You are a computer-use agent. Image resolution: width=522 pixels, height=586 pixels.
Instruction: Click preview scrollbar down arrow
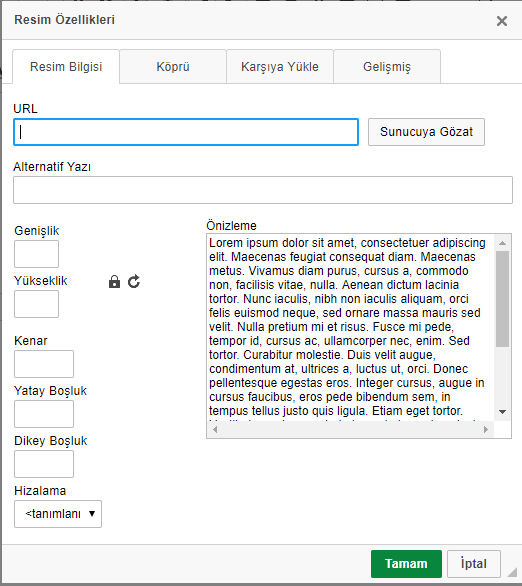pos(503,412)
